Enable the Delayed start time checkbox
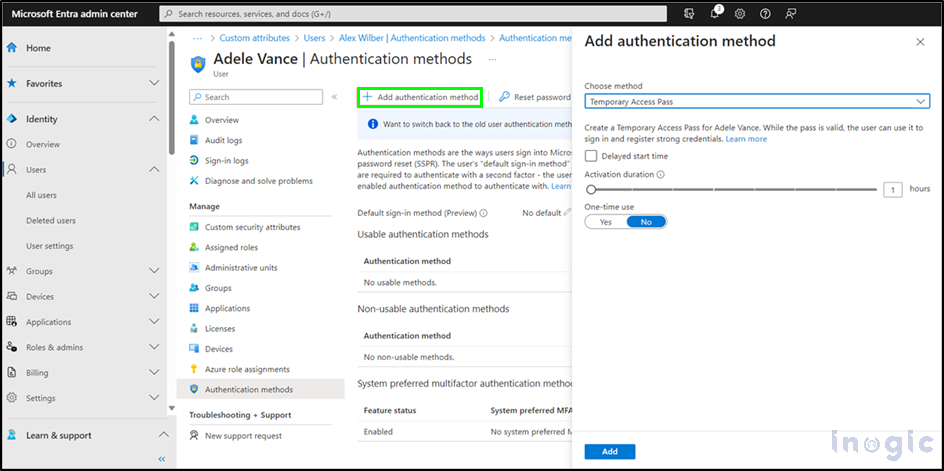This screenshot has width=944, height=471. [x=591, y=156]
